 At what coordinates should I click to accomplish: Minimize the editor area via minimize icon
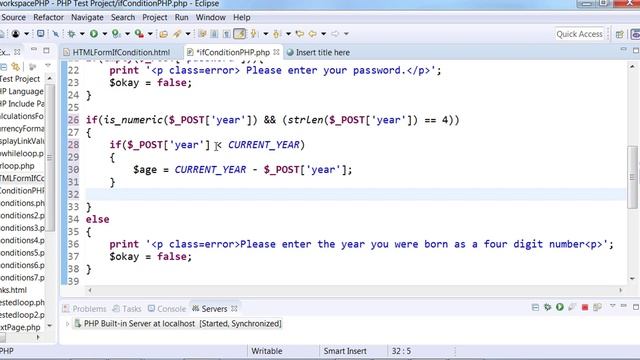[623, 50]
